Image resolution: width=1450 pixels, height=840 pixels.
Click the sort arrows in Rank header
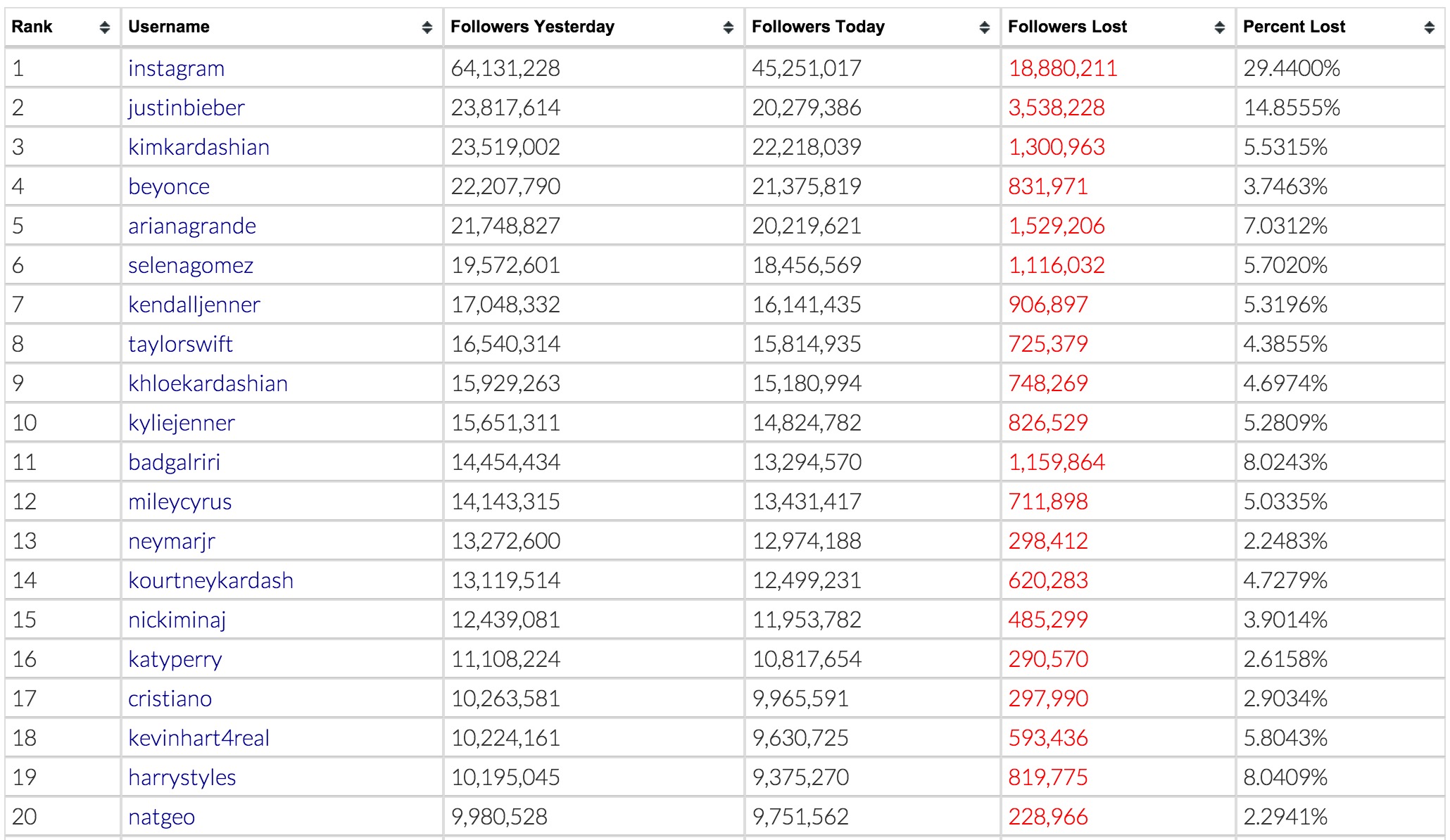tap(105, 27)
